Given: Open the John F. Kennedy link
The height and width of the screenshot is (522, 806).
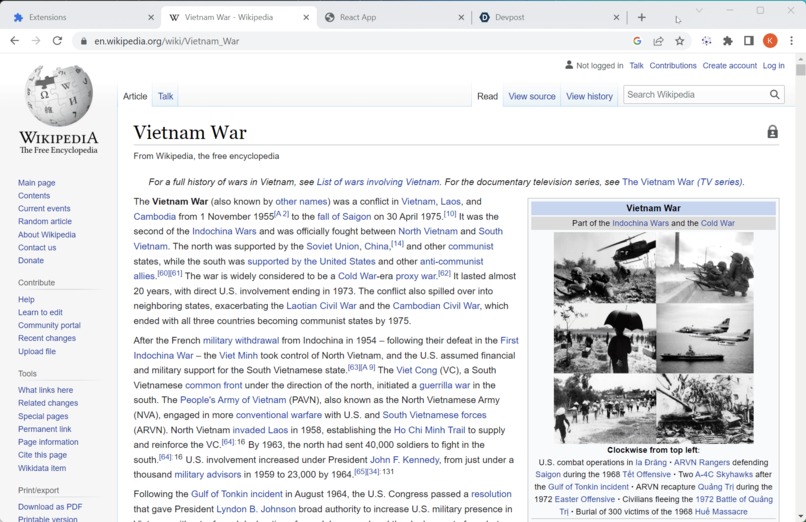Looking at the screenshot, I should pyautogui.click(x=405, y=459).
